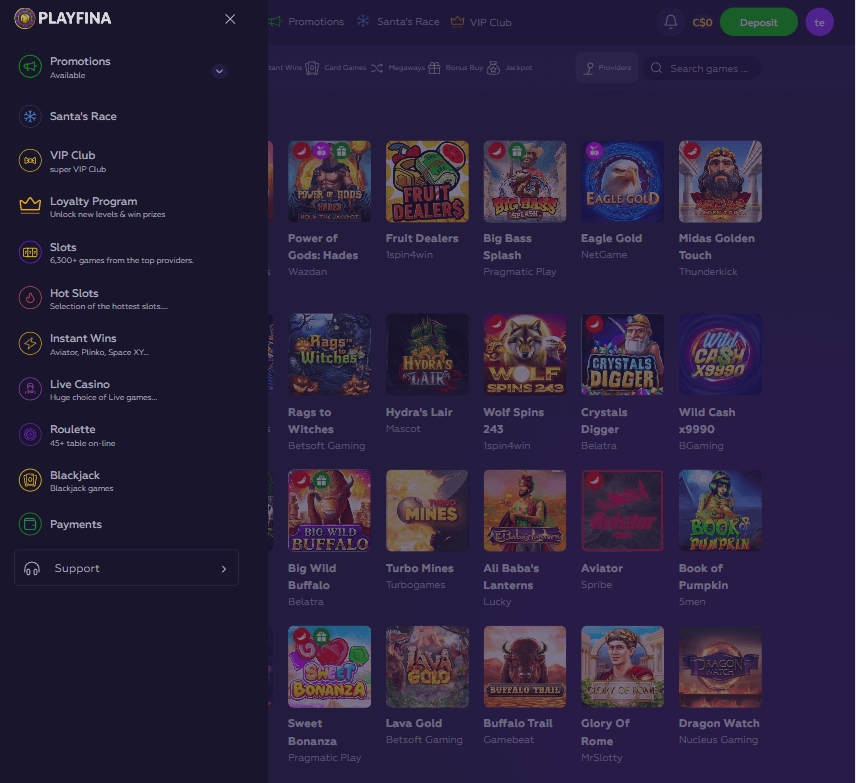The width and height of the screenshot is (856, 783).
Task: Click the Payments wallet icon
Action: [30, 524]
